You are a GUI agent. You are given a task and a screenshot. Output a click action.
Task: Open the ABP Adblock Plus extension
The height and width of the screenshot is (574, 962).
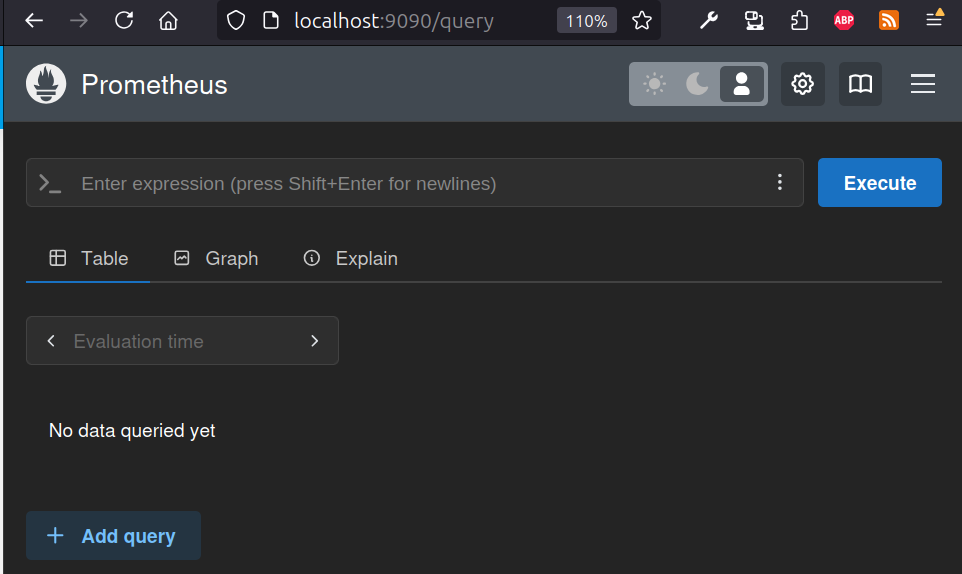(x=844, y=21)
